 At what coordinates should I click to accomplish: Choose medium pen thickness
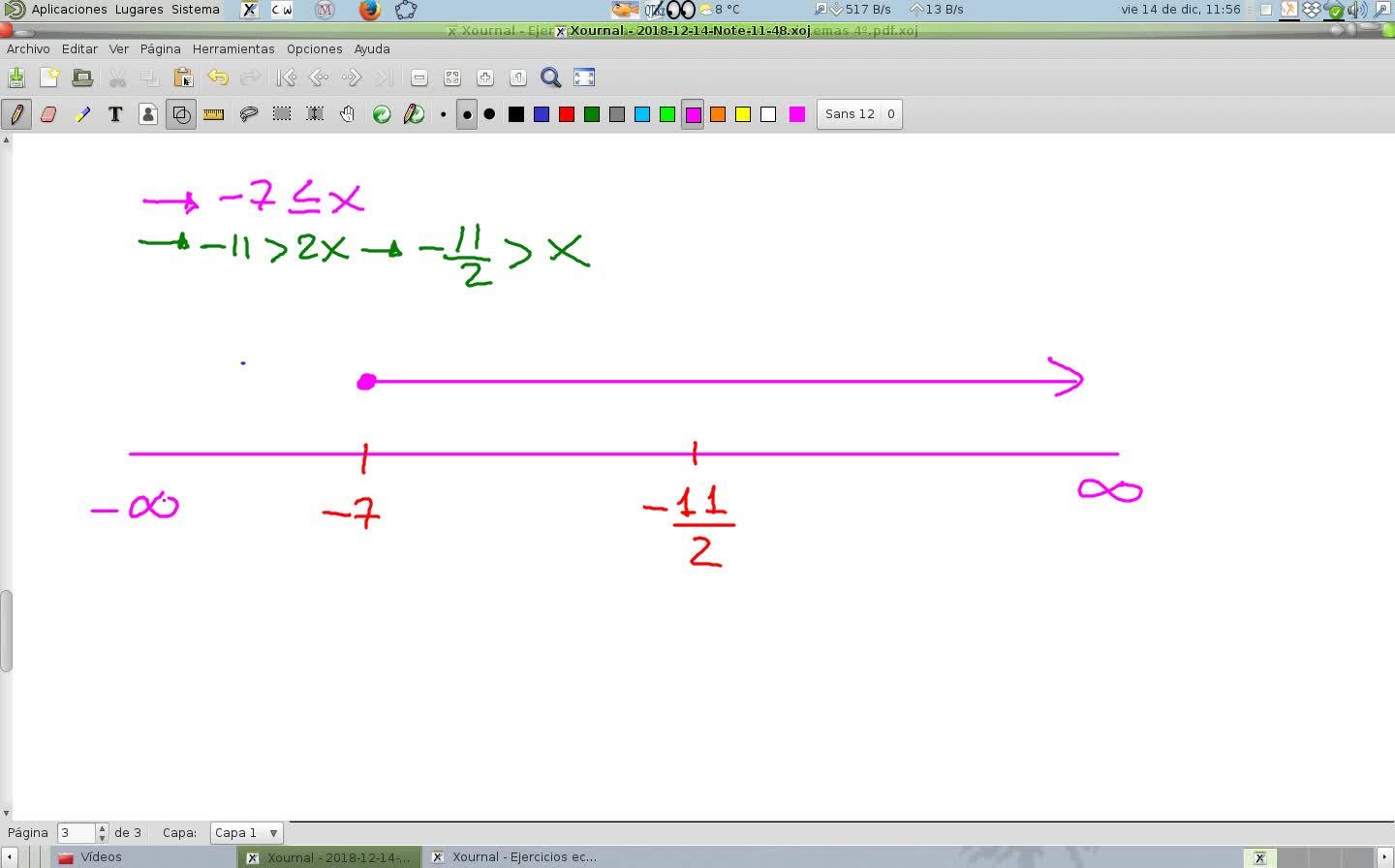(x=466, y=114)
